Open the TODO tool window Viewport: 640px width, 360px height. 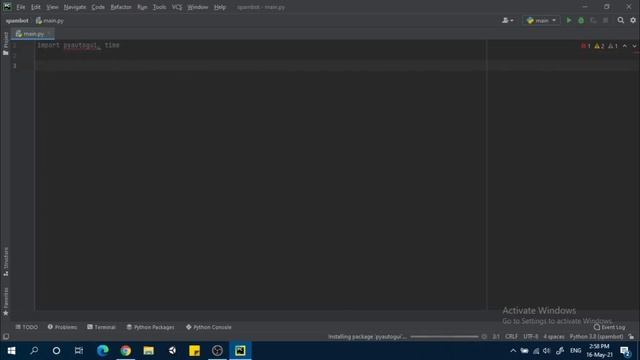click(27, 327)
